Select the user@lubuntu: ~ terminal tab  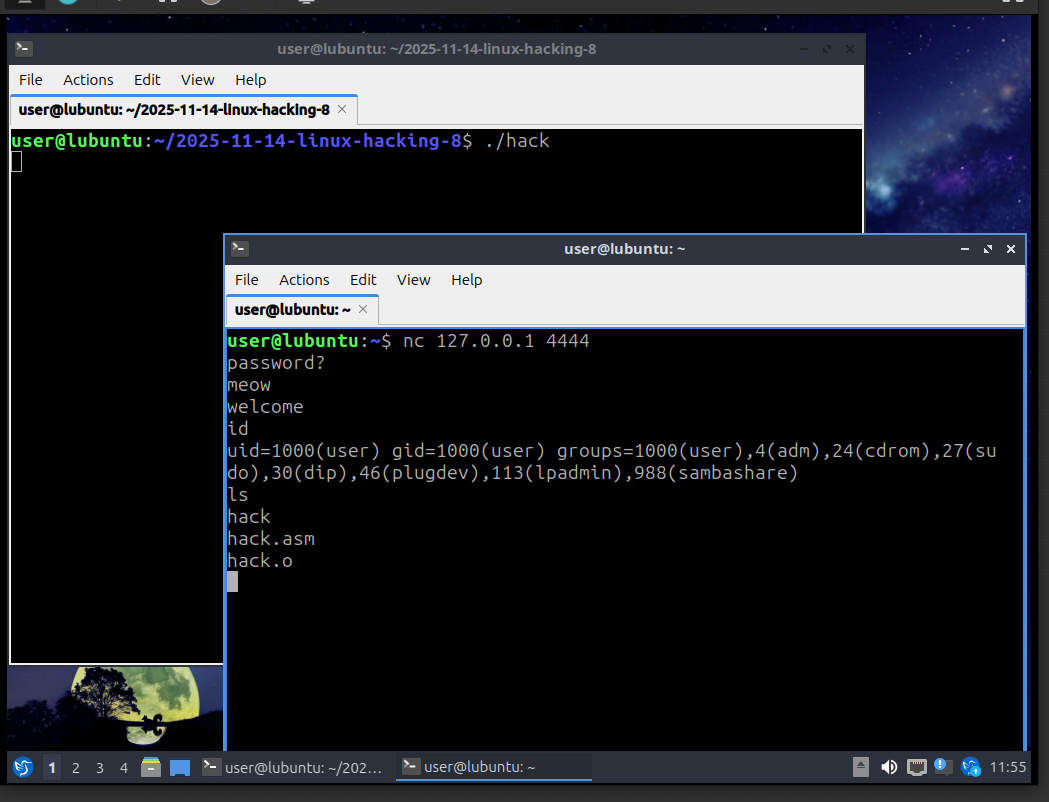coord(292,310)
